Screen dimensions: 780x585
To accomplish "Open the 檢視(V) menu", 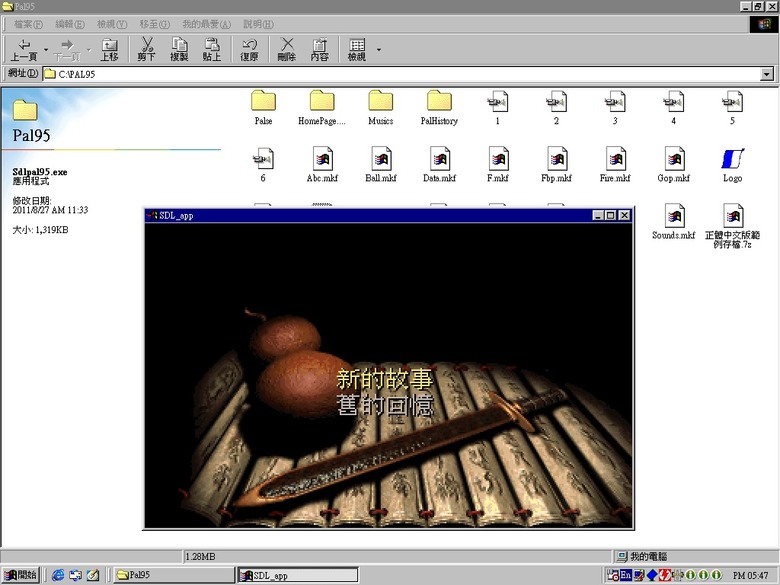I will [x=112, y=24].
